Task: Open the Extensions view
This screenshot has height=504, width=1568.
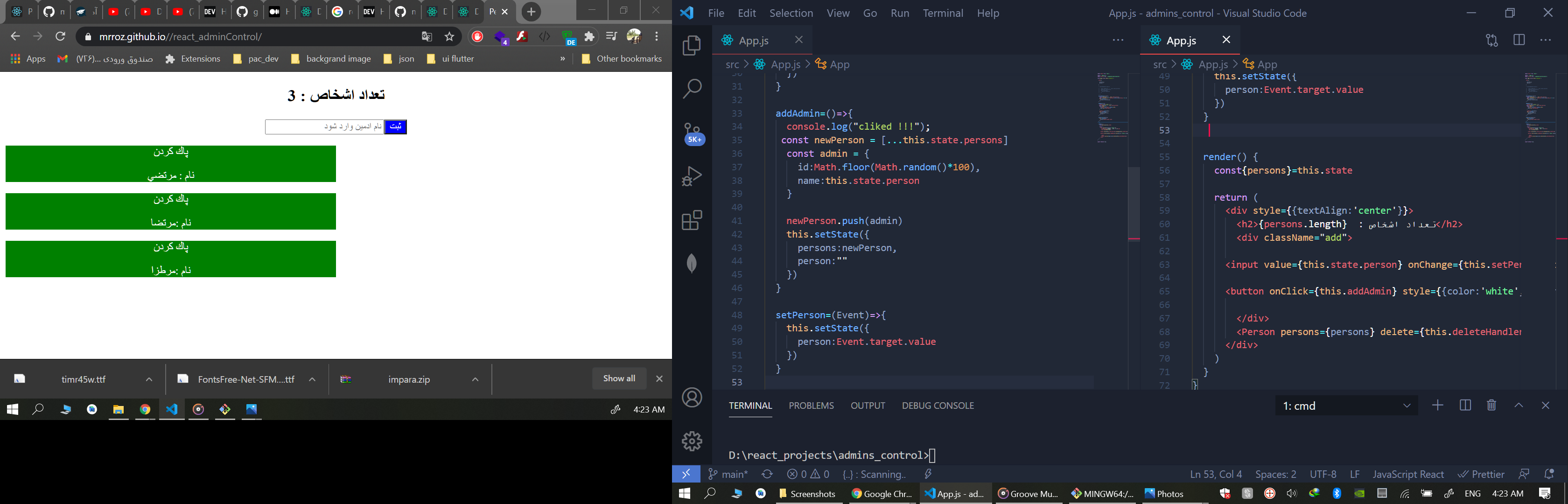Action: pyautogui.click(x=692, y=220)
